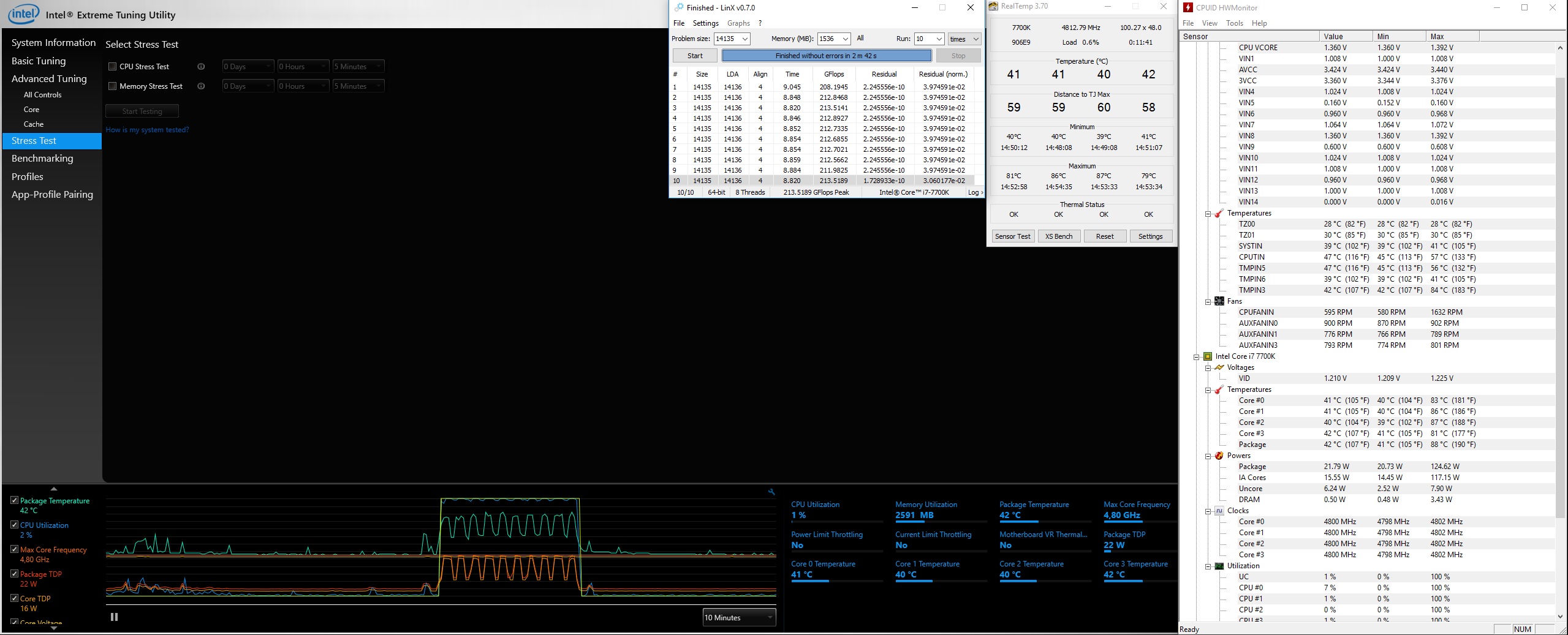Click the Clocks category icon in HWMonitor

1219,511
